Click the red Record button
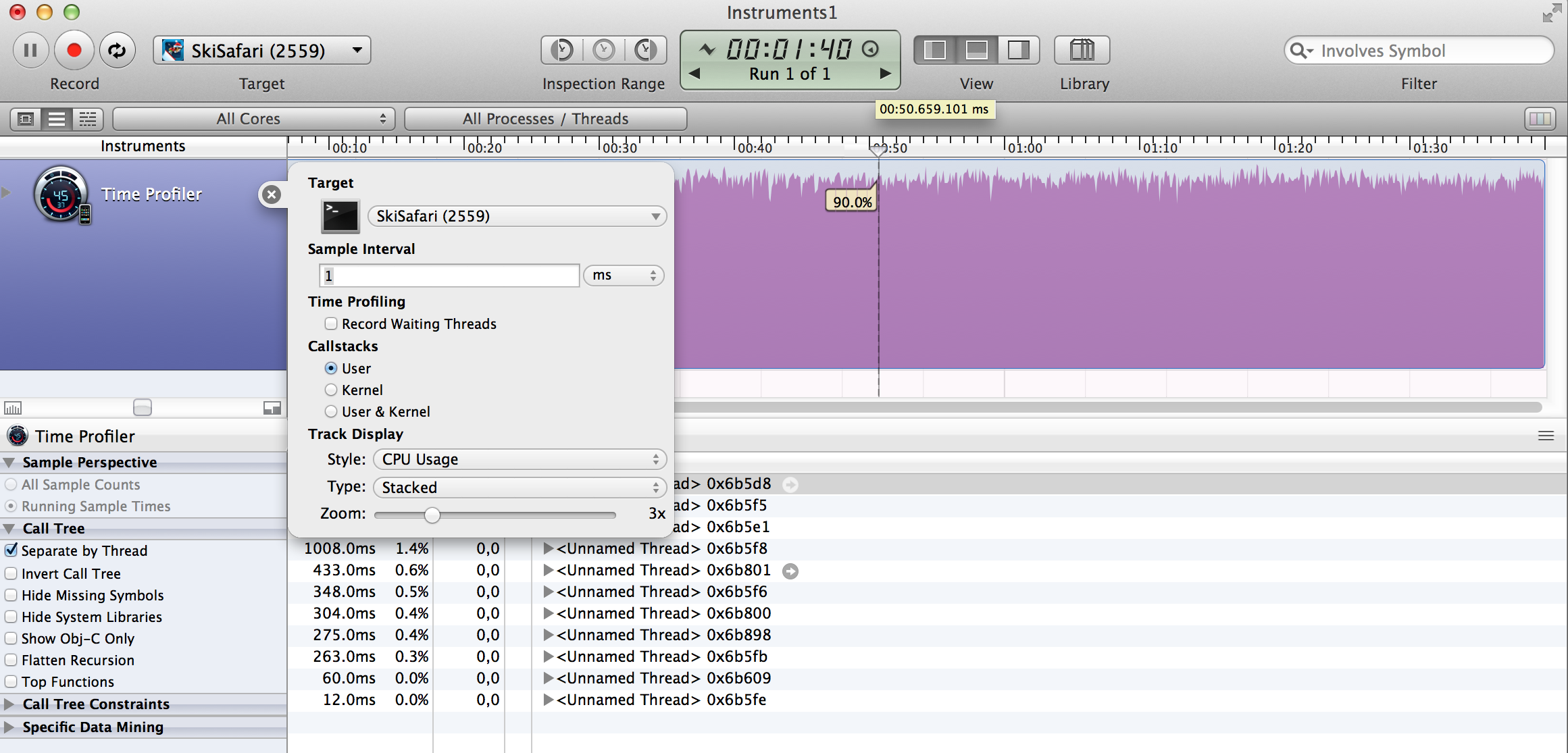Screen dimensions: 1568x753 point(74,51)
